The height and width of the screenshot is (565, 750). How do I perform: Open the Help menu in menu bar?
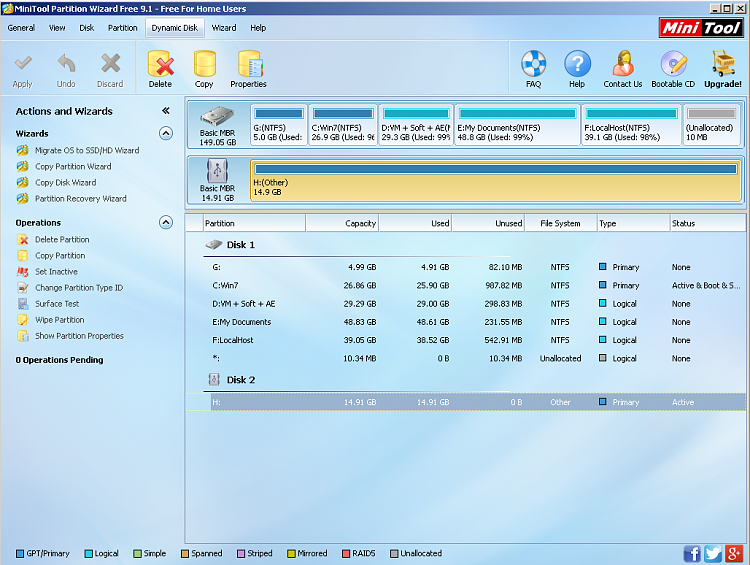pyautogui.click(x=258, y=28)
